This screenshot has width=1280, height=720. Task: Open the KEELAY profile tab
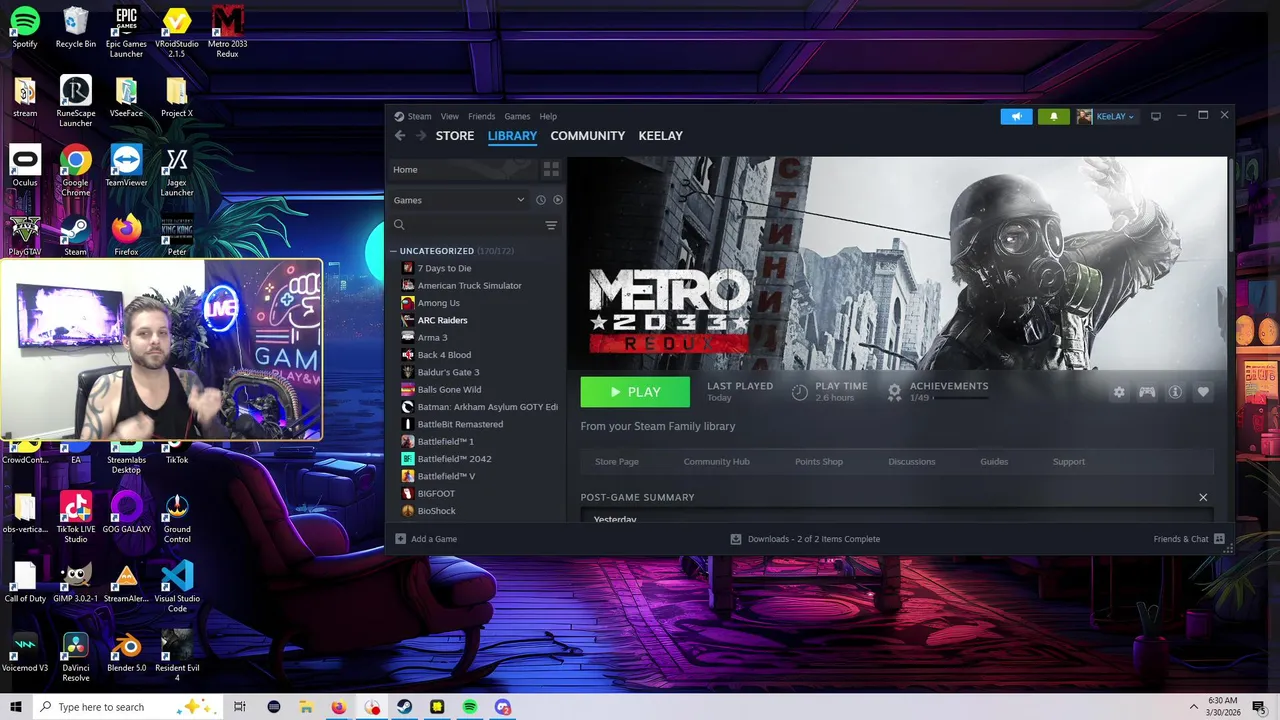click(x=661, y=136)
